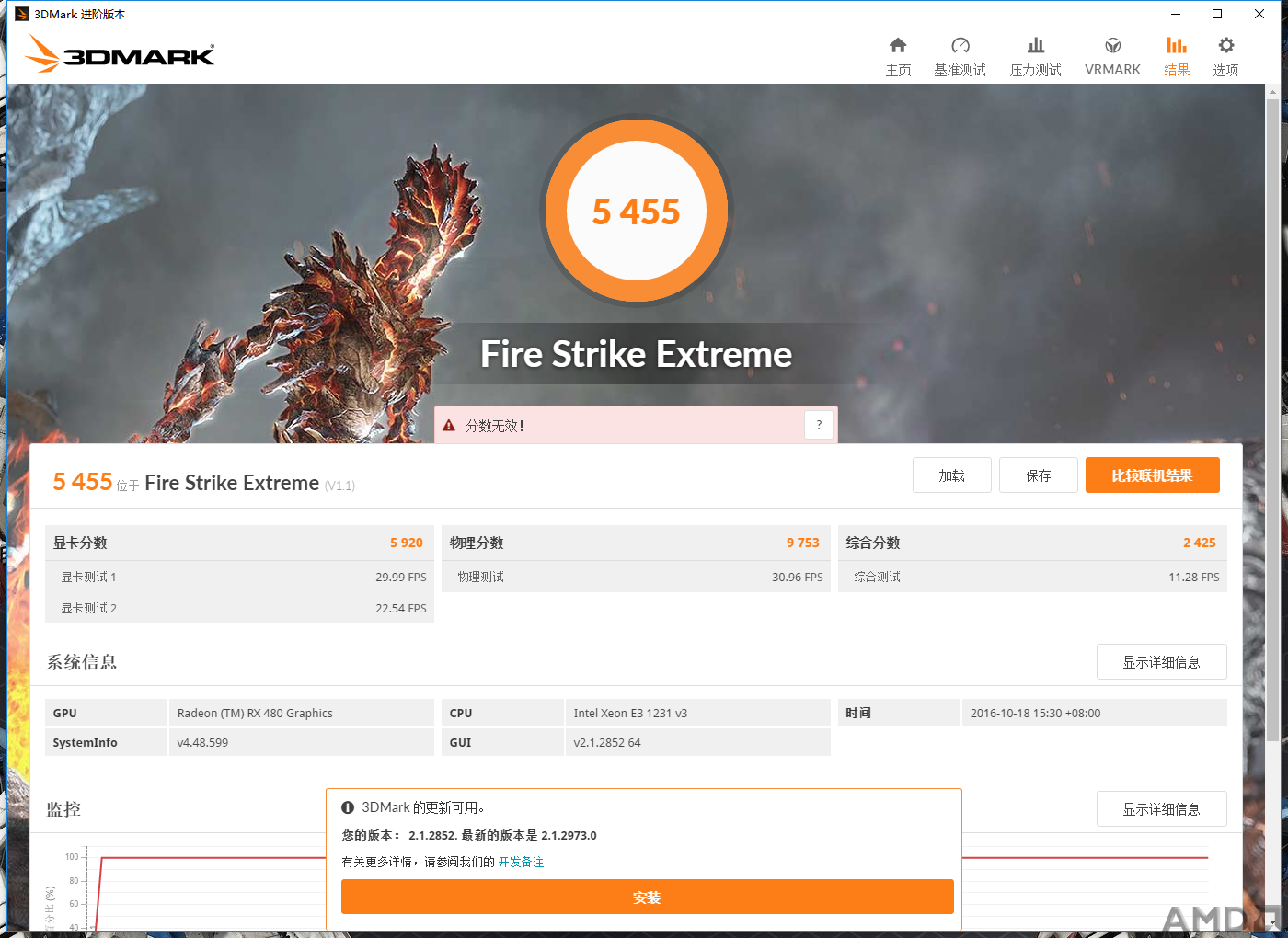This screenshot has height=938, width=1288.
Task: Click the red warning triangle icon
Action: click(449, 426)
